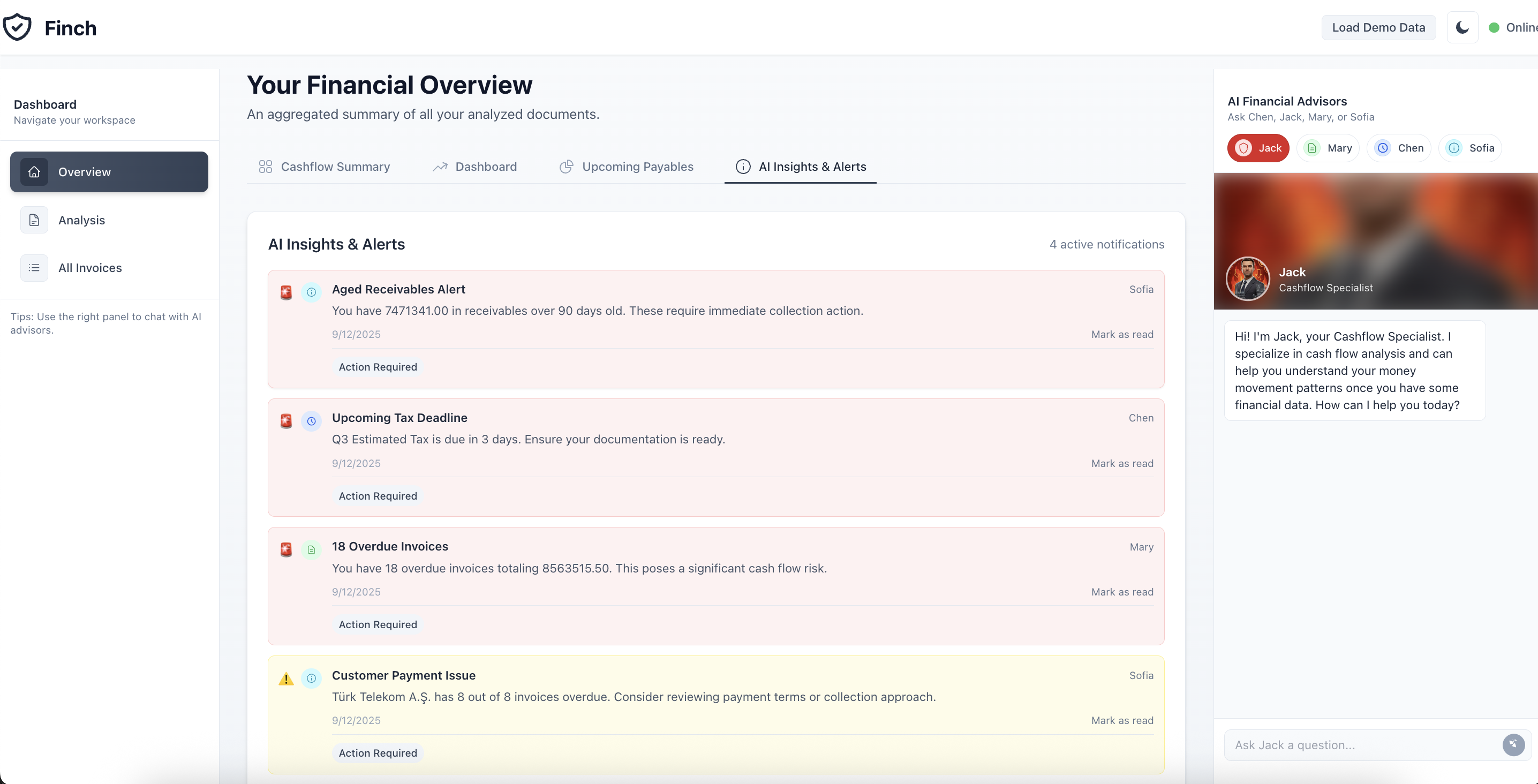Mark Aged Receivables Alert as read

coord(1122,334)
